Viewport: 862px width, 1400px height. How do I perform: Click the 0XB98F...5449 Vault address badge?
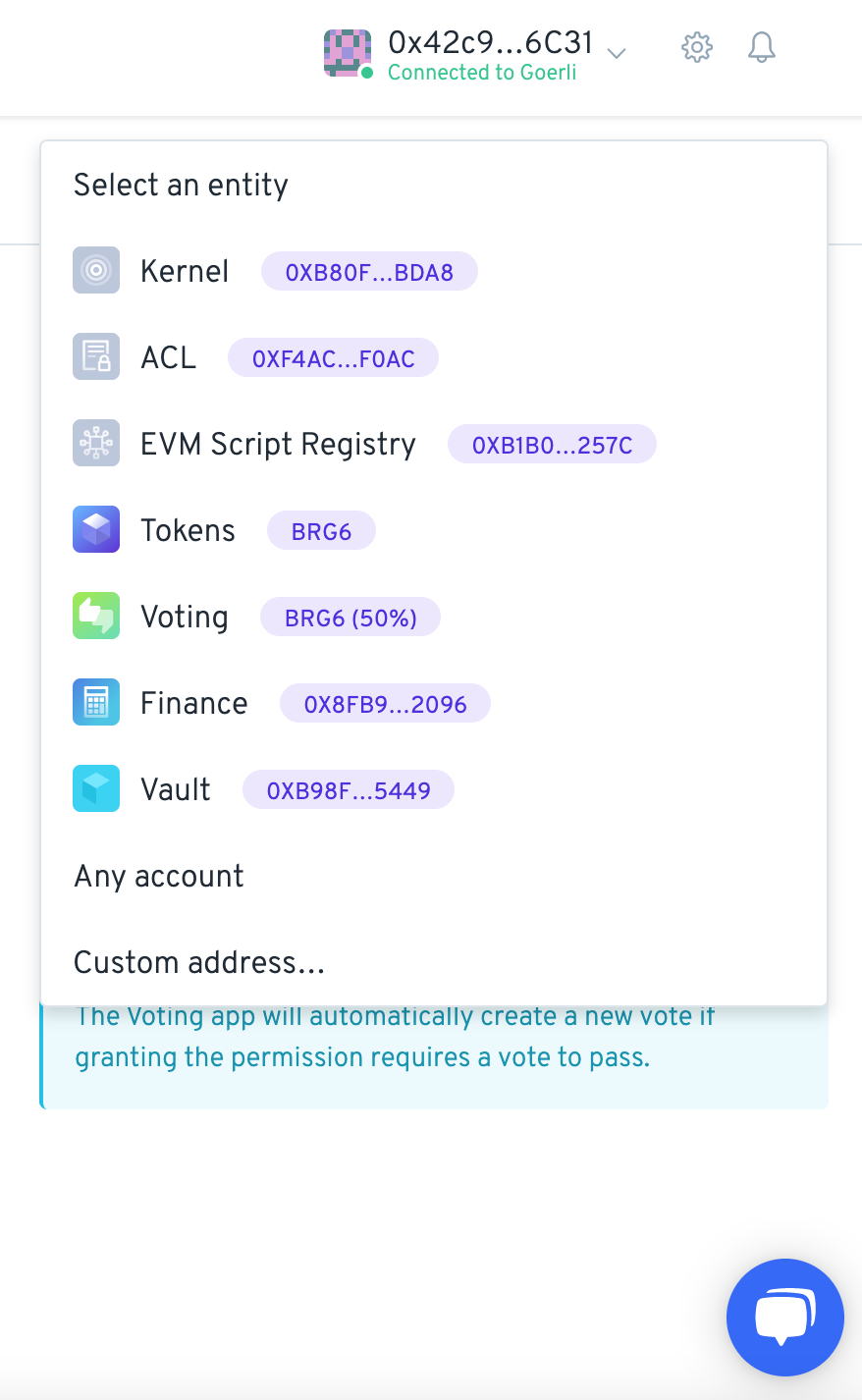(349, 790)
